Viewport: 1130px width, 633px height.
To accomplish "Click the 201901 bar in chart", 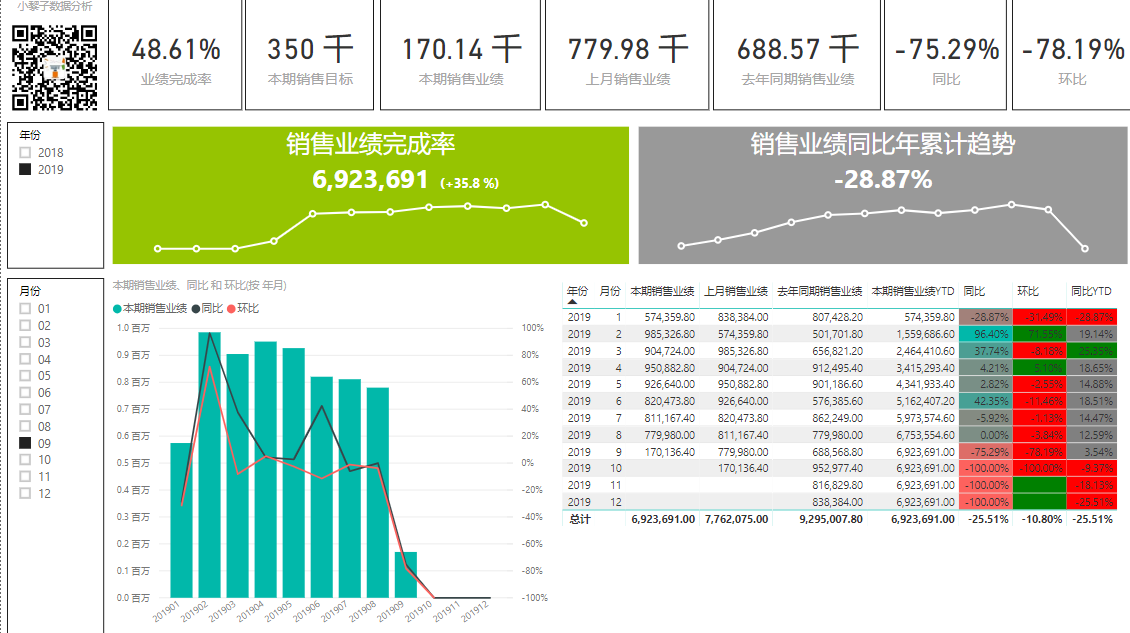I will [182, 521].
